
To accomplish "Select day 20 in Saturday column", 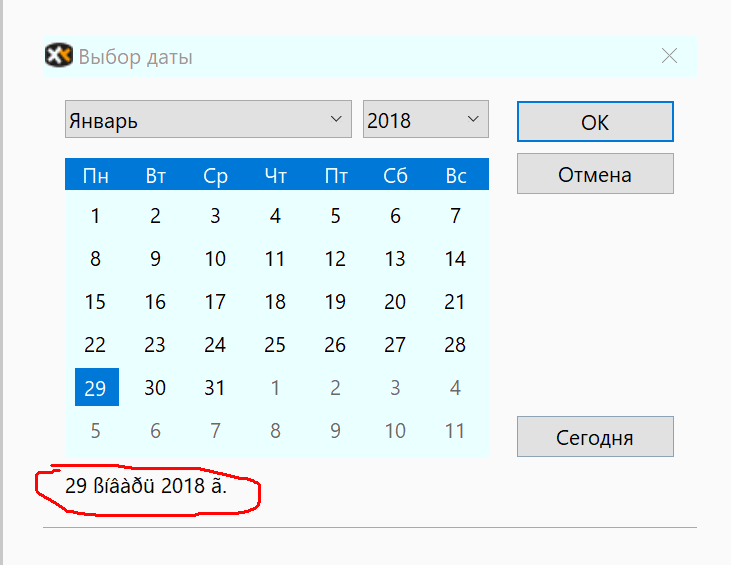I will 395,302.
